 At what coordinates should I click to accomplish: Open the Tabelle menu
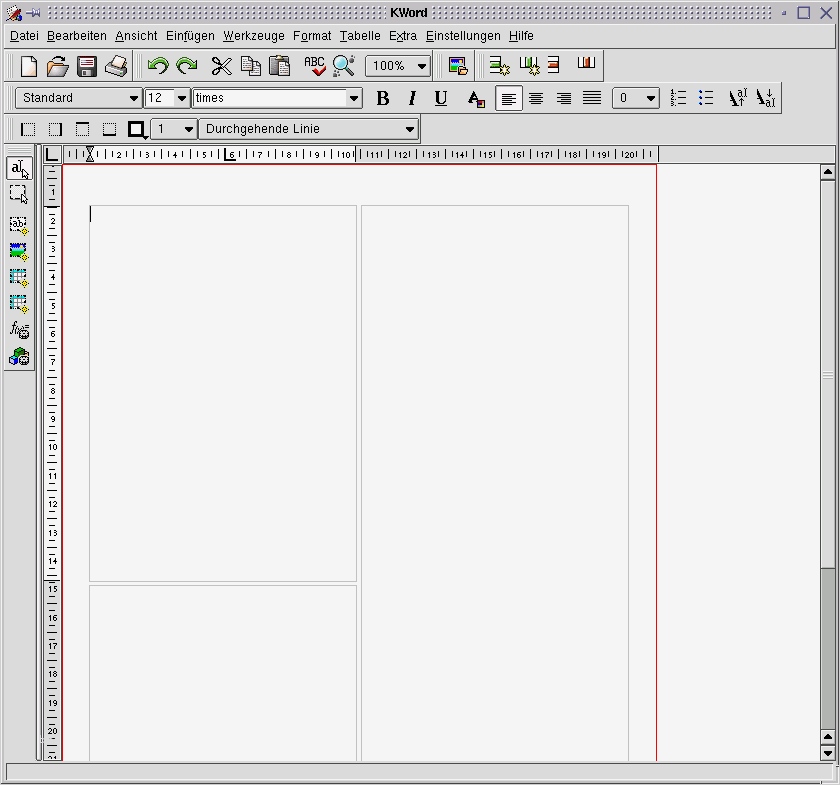pyautogui.click(x=360, y=36)
